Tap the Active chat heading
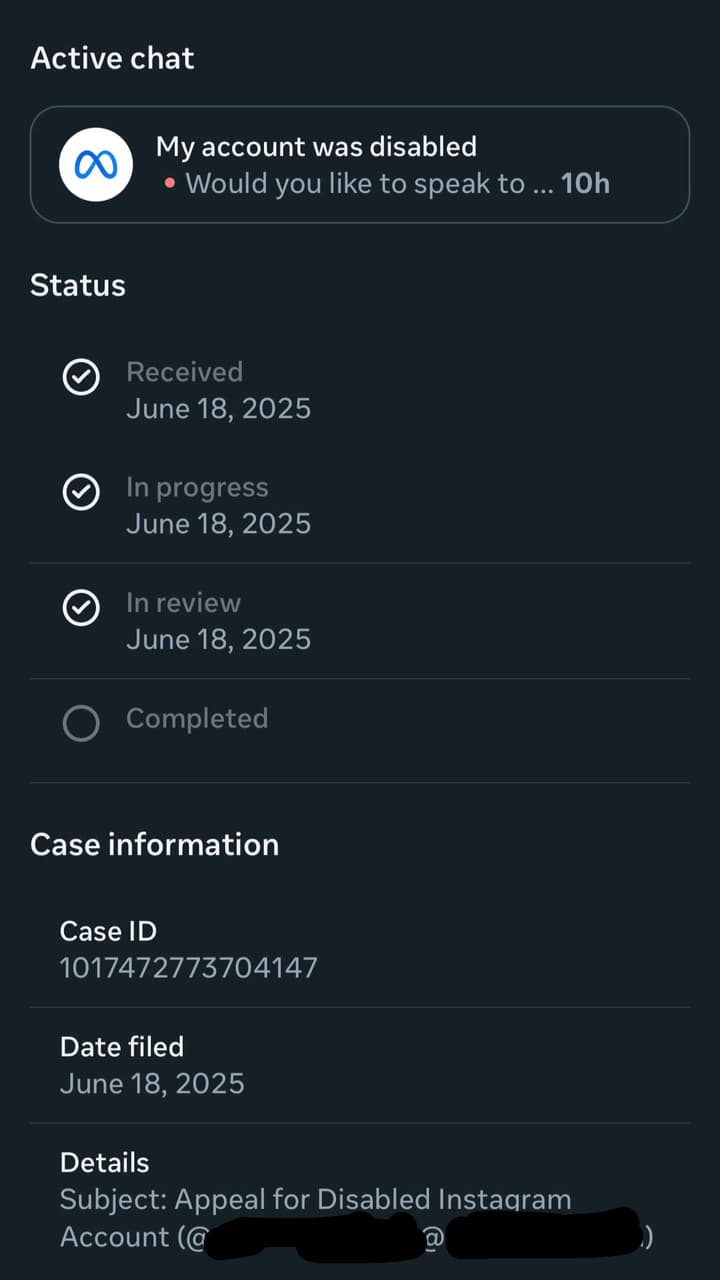 pos(112,58)
